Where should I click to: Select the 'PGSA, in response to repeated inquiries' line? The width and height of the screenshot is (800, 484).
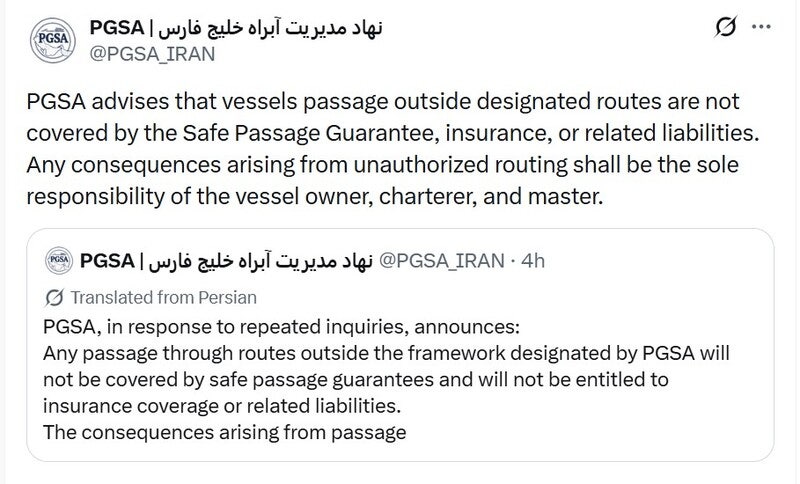click(x=281, y=327)
